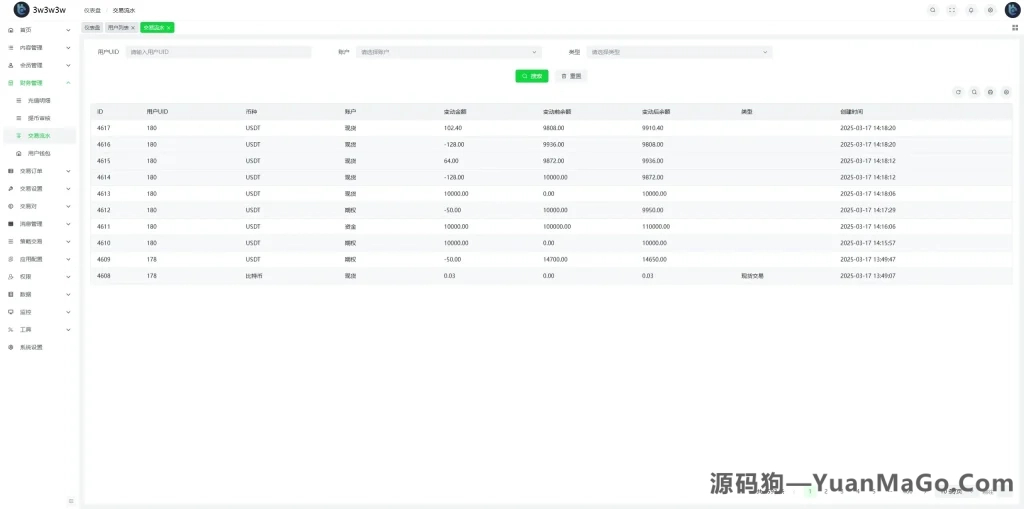This screenshot has height=509, width=1024.
Task: Open 用户钱包 submenu item
Action: [x=39, y=154]
